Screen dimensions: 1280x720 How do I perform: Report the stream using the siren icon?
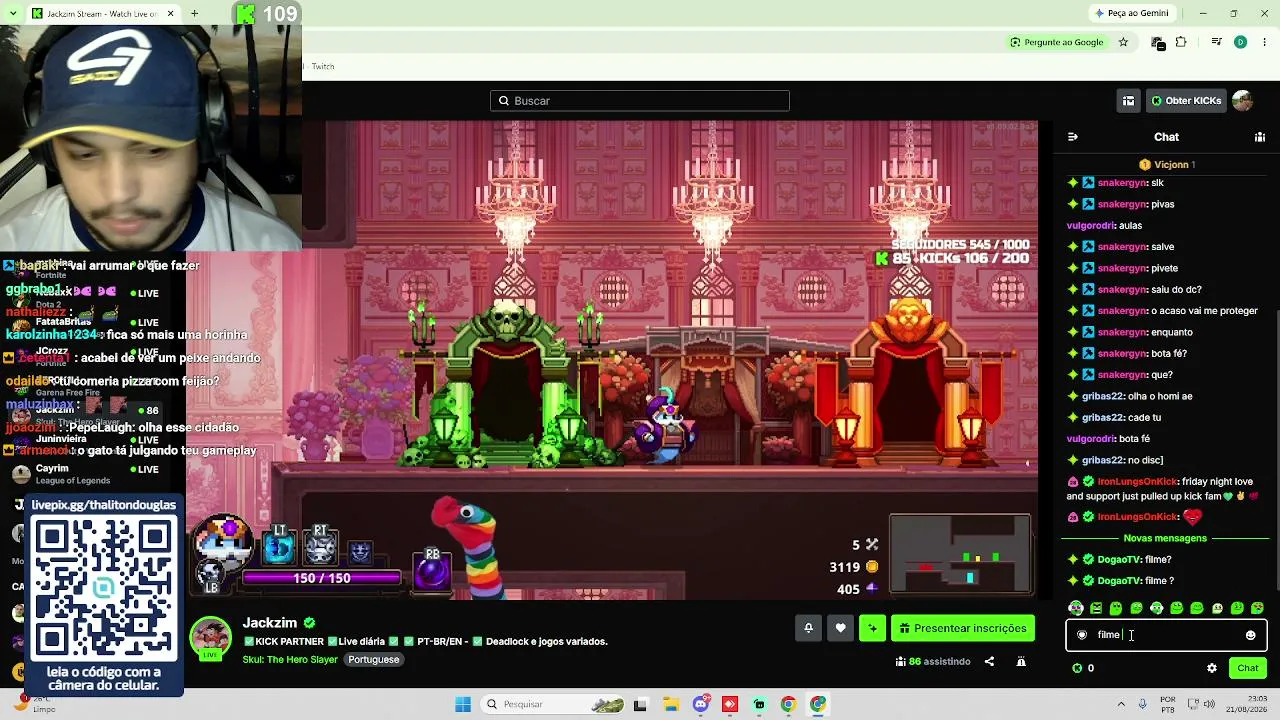point(1021,661)
